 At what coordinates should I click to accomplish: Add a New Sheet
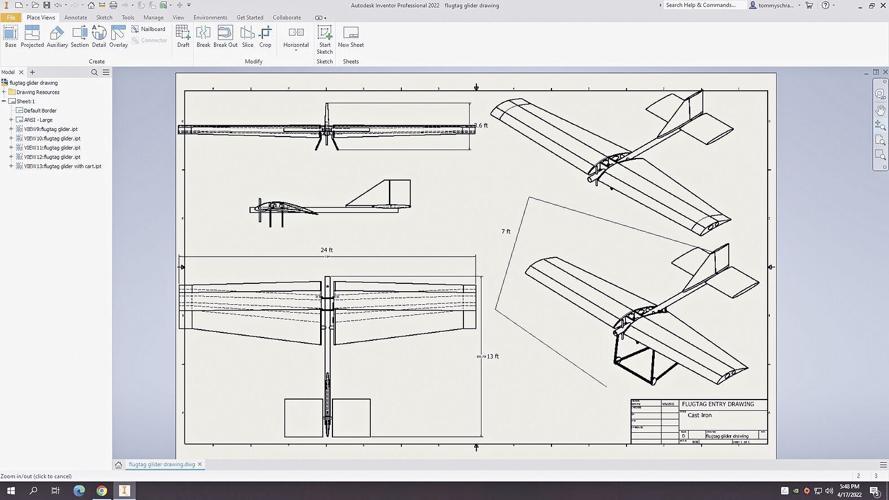pos(351,37)
